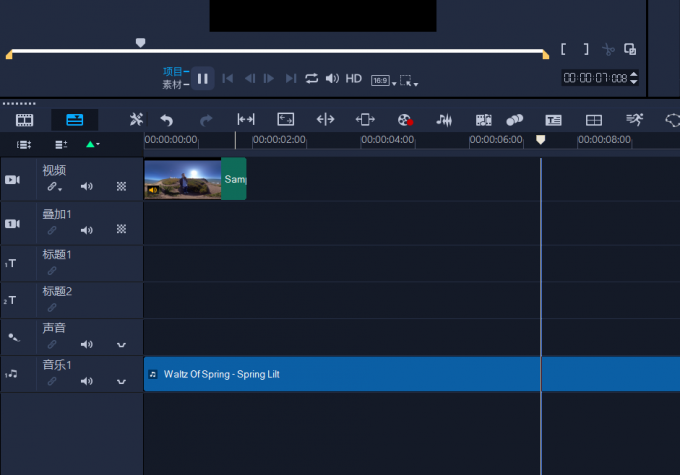Click the undo arrow in toolbar
Screen dimensions: 680x475
[166, 120]
